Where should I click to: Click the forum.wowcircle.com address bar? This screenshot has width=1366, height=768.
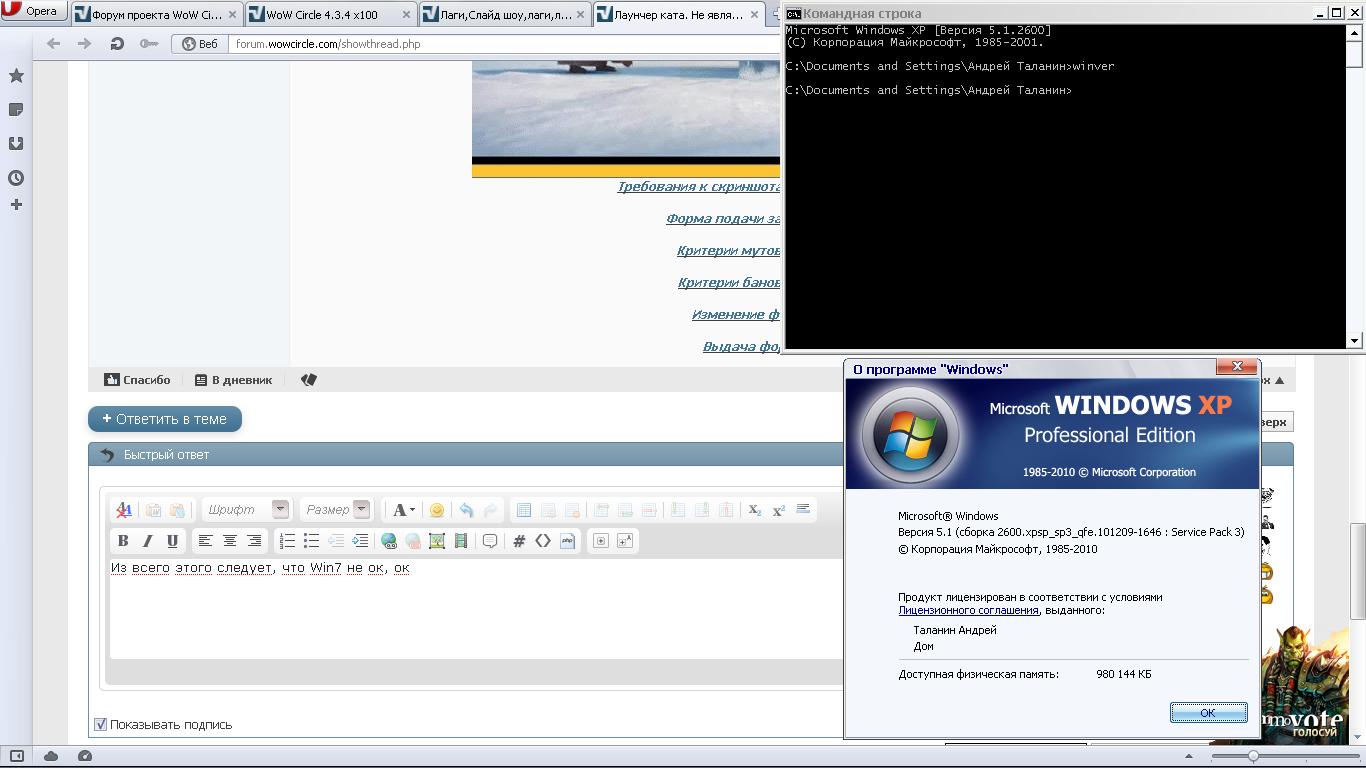click(503, 44)
